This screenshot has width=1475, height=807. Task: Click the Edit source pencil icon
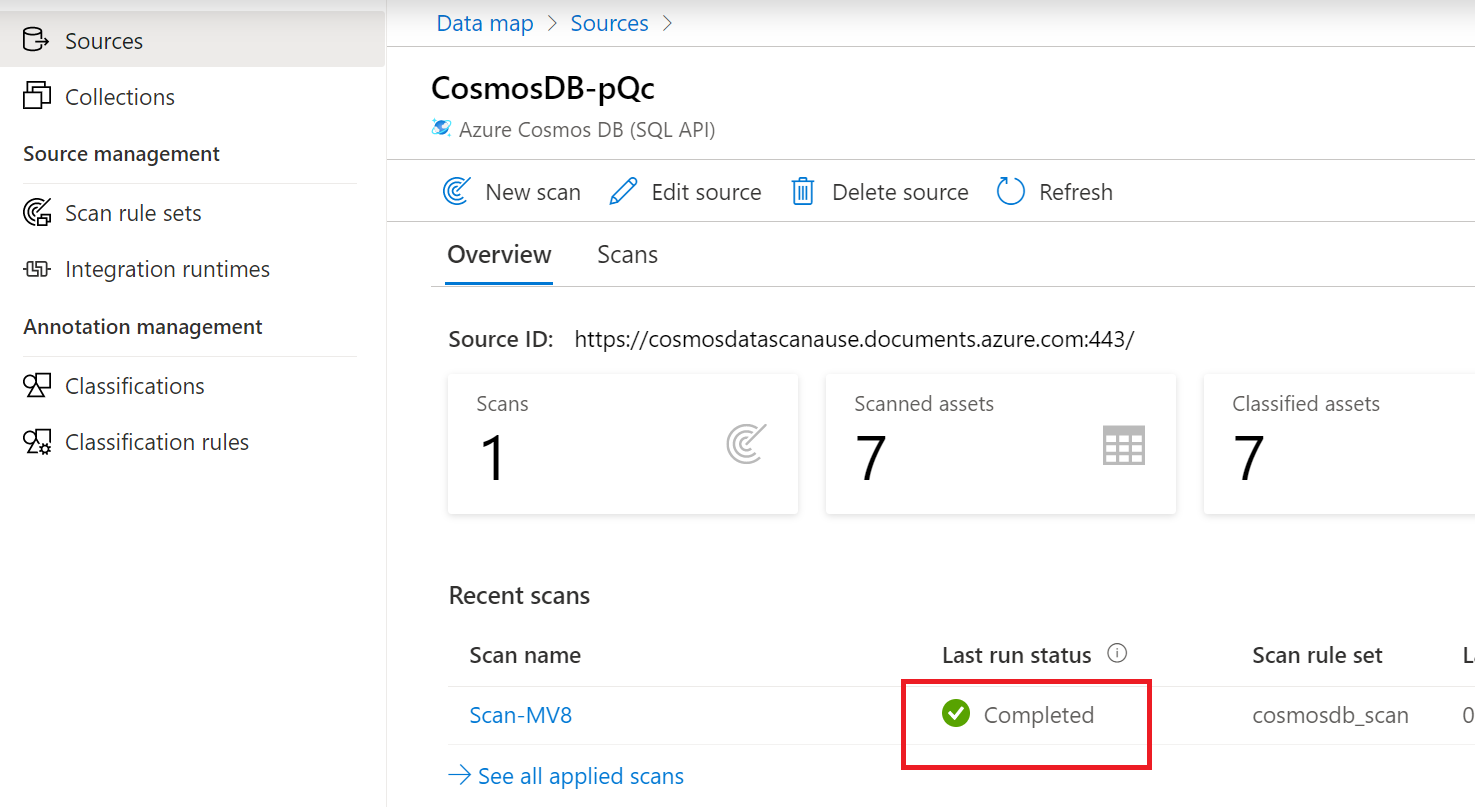point(623,191)
